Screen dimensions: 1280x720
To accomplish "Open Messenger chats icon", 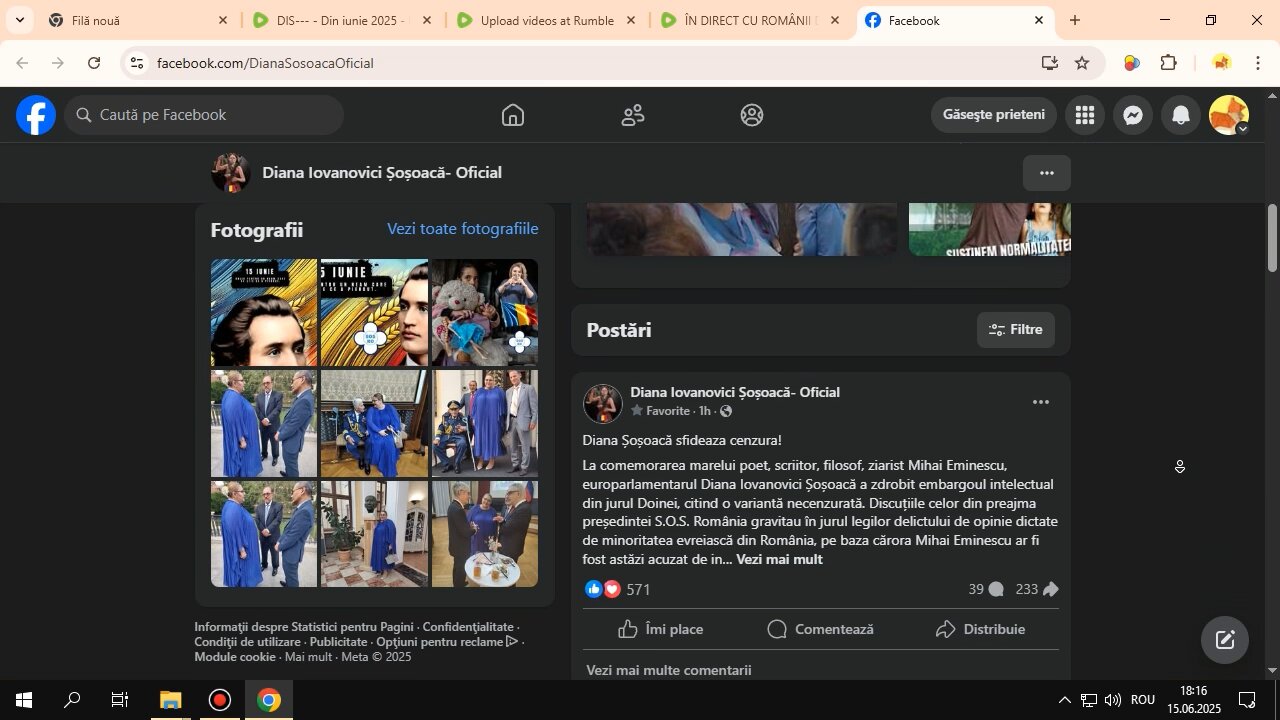I will point(1133,115).
